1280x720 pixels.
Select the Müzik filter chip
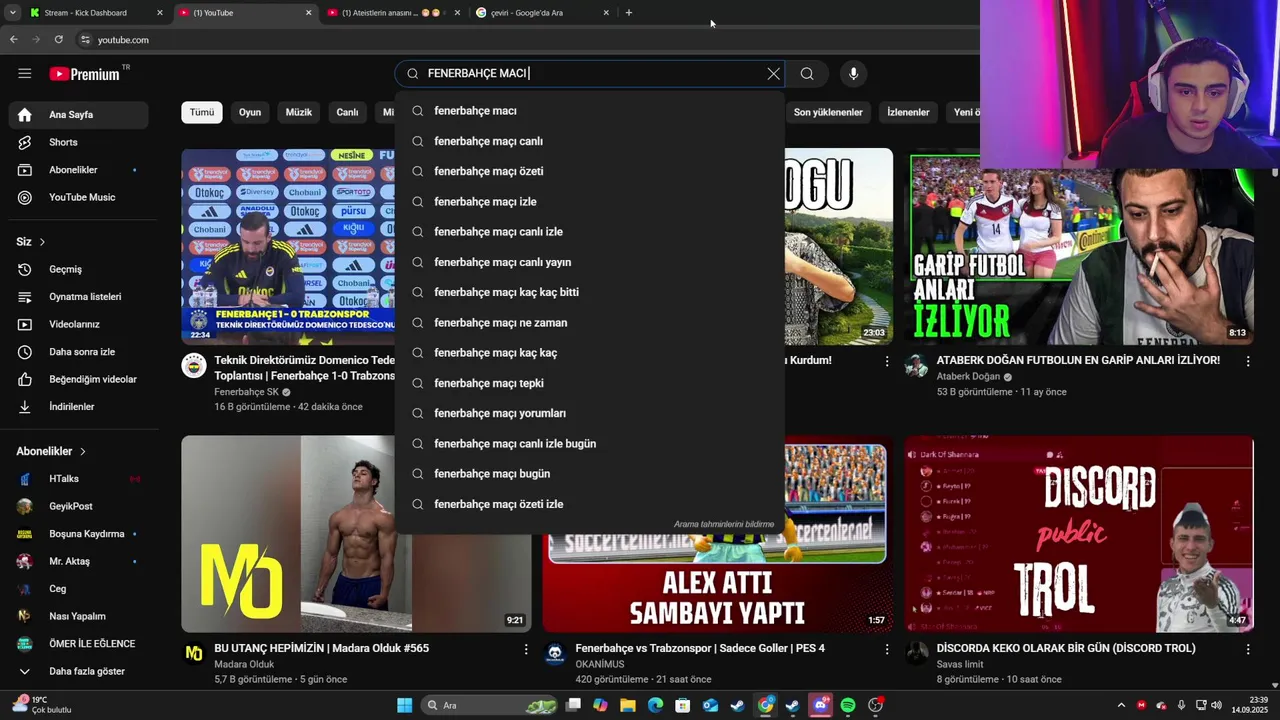299,112
